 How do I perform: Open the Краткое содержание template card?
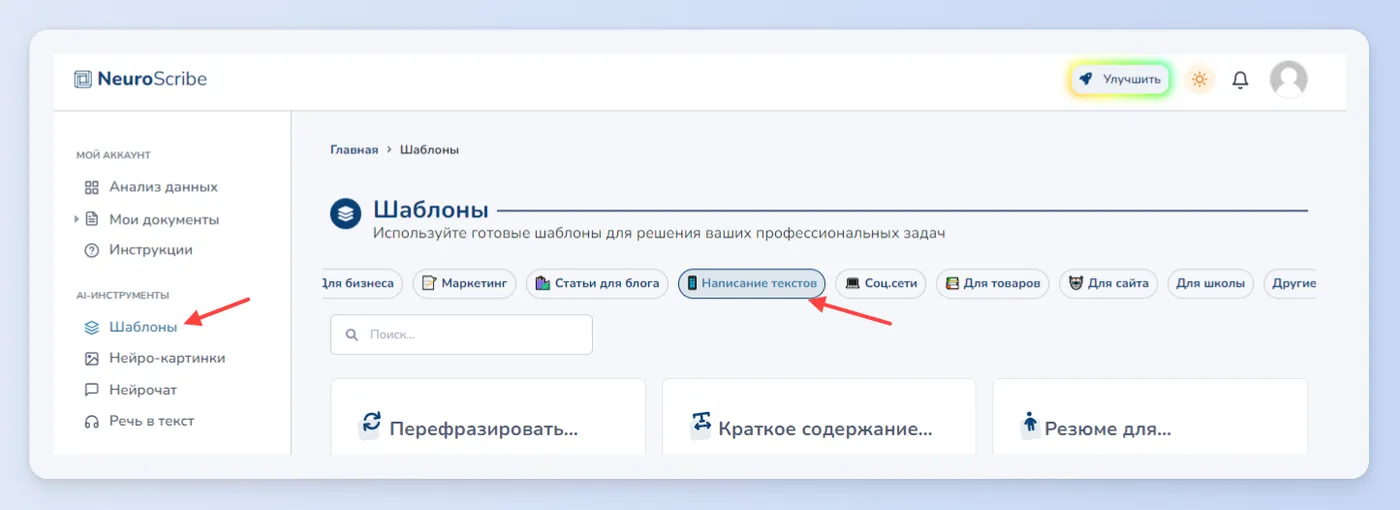819,418
